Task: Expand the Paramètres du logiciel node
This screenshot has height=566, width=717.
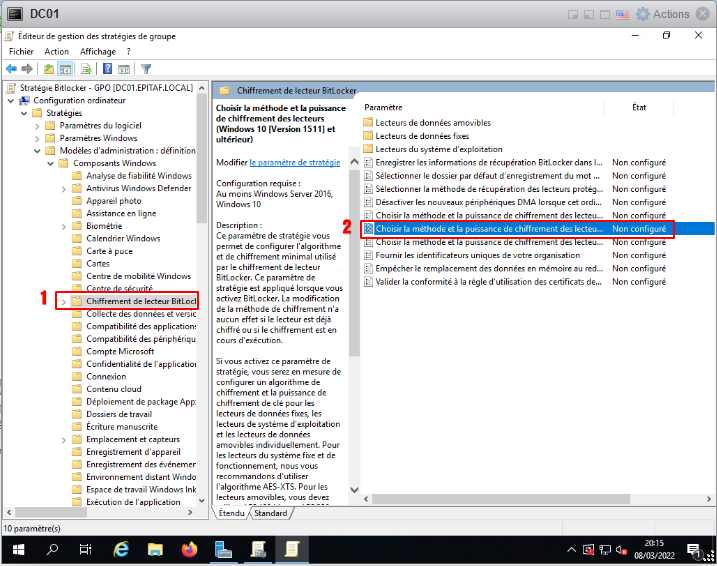Action: point(37,126)
